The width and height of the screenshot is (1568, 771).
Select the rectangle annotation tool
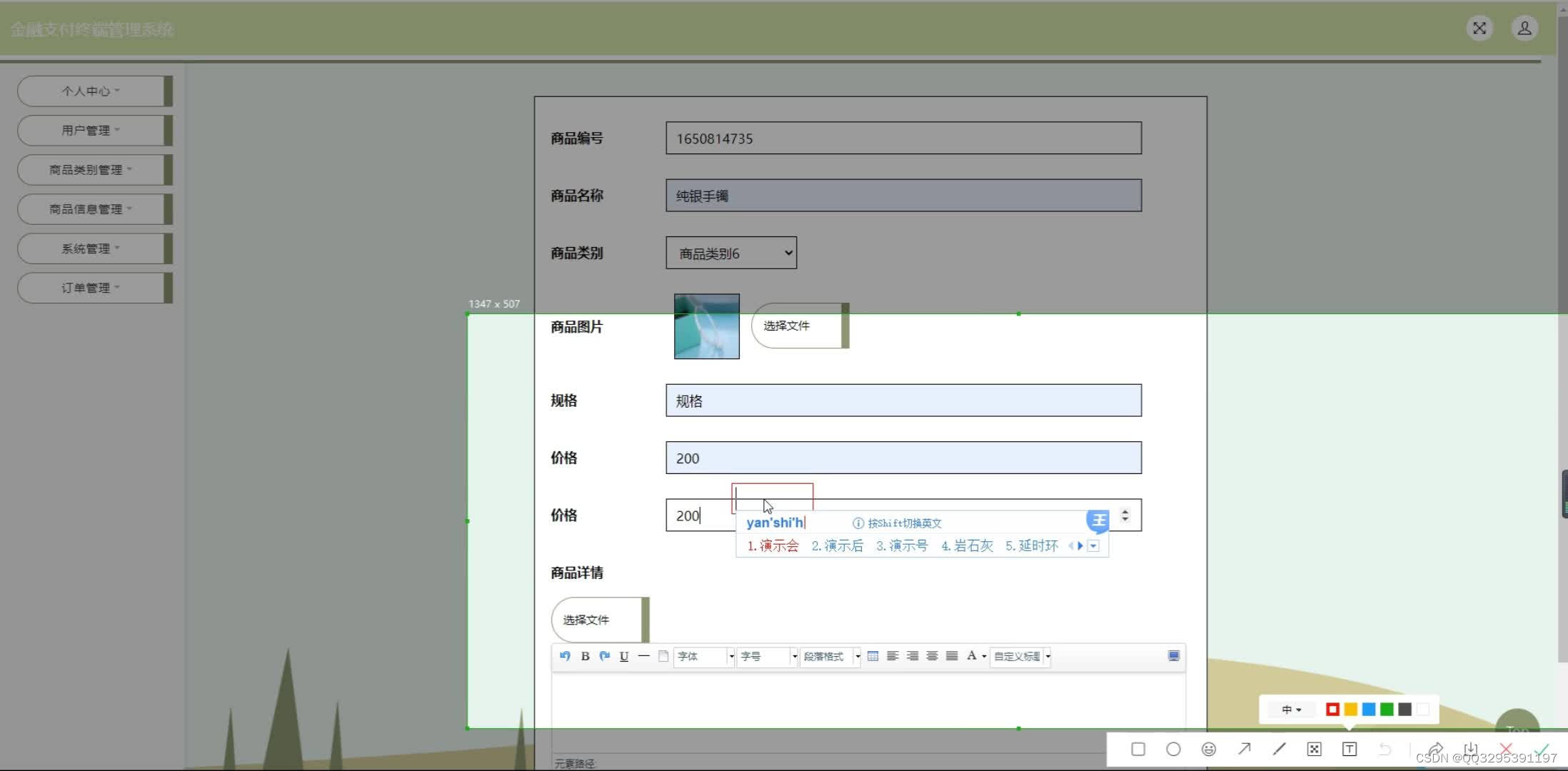(x=1138, y=749)
